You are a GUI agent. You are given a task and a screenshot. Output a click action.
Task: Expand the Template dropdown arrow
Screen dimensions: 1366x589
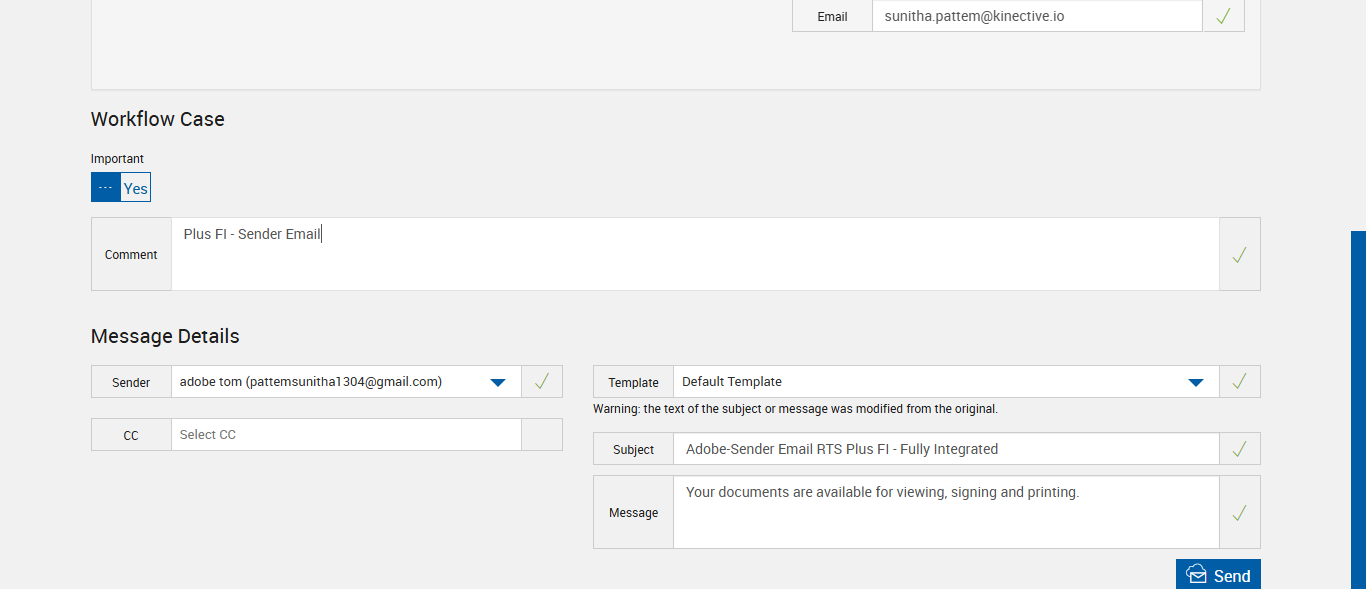(x=1195, y=382)
